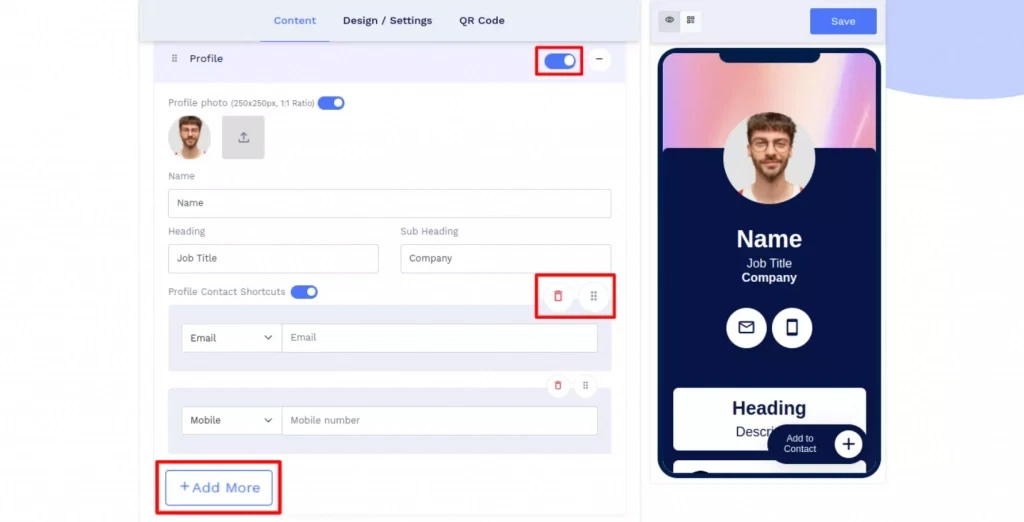Switch to the Design / Settings tab
1024x522 pixels.
tap(387, 20)
